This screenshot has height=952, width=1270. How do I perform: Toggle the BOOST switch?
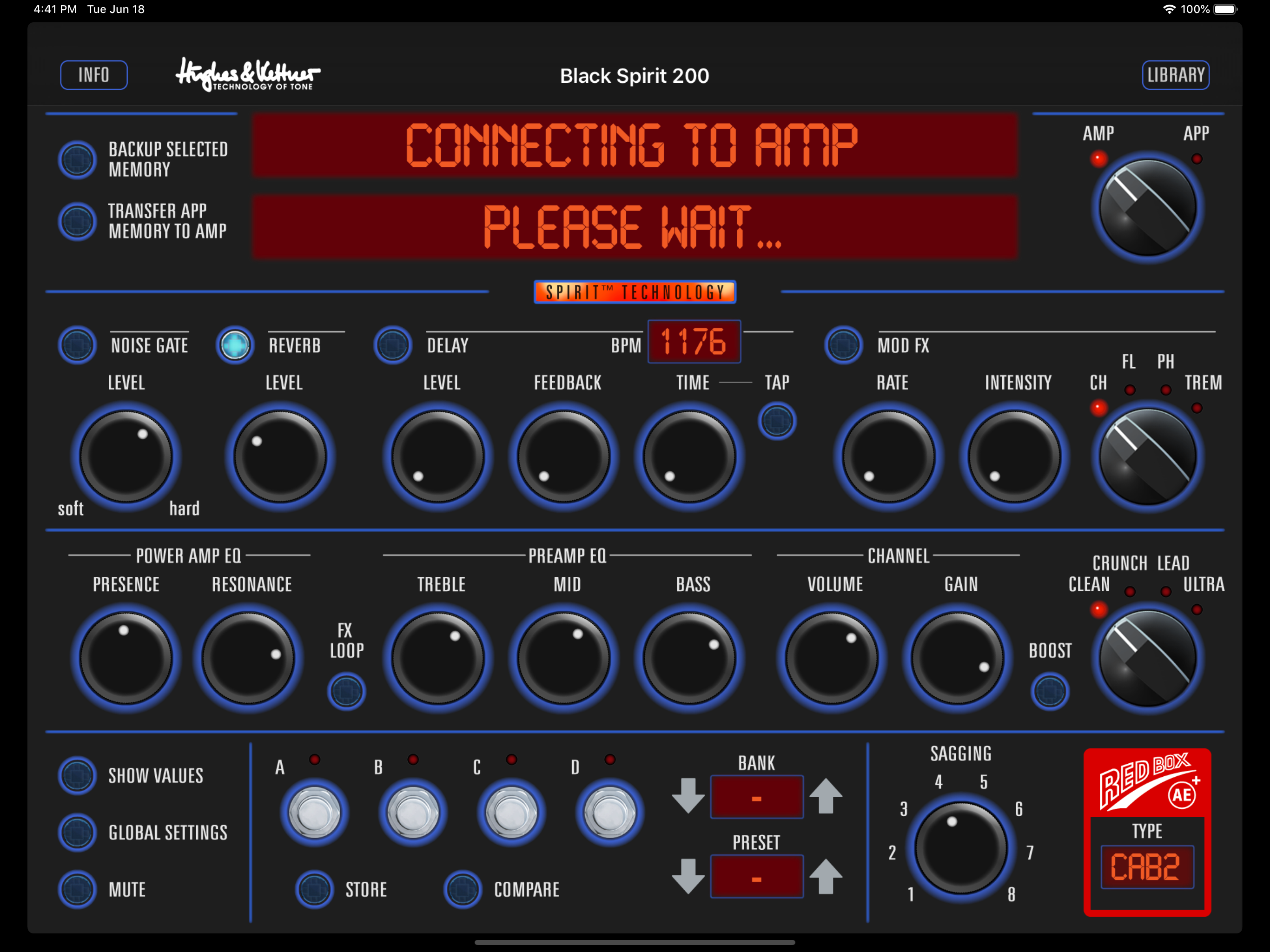[1050, 691]
